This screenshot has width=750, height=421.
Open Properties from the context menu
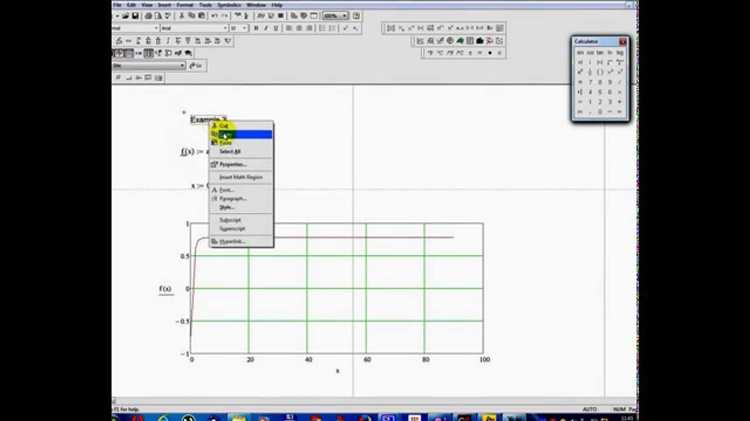coord(242,164)
